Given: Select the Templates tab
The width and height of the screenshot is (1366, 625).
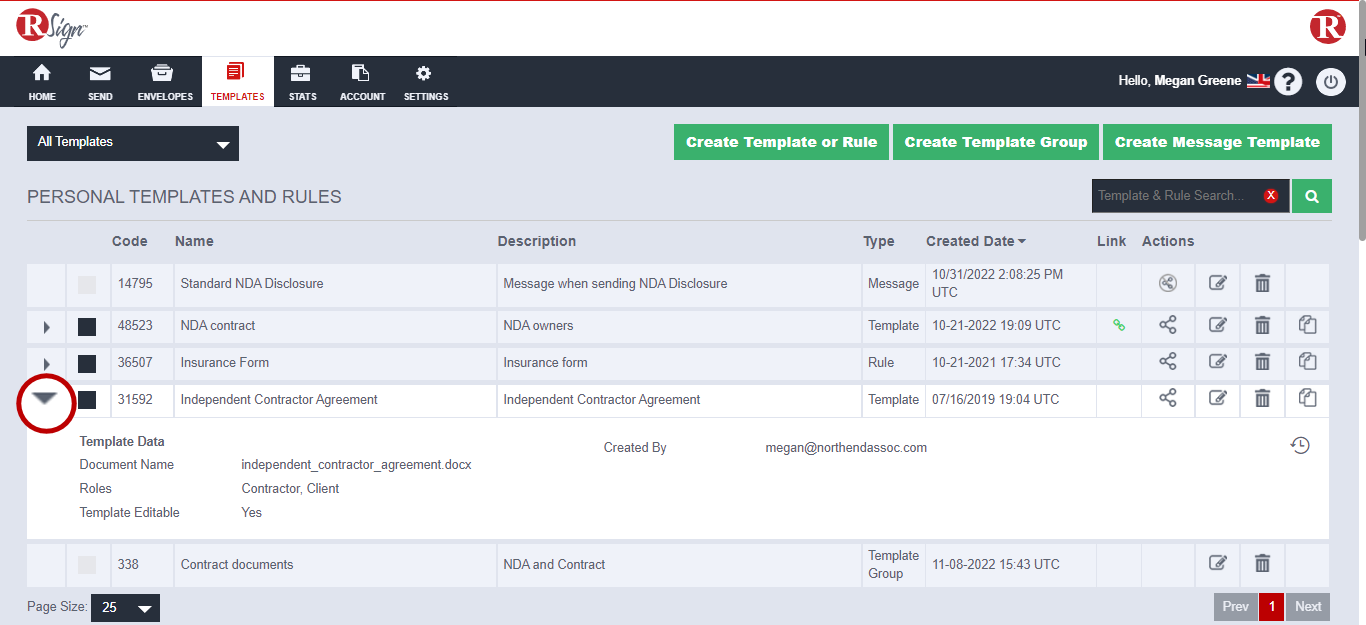Looking at the screenshot, I should pyautogui.click(x=237, y=82).
